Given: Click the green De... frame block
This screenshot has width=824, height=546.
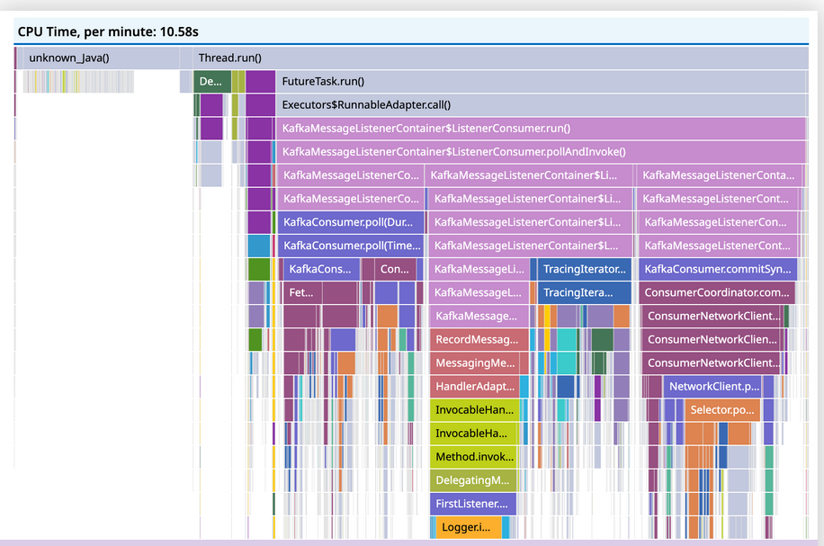Looking at the screenshot, I should [x=211, y=81].
